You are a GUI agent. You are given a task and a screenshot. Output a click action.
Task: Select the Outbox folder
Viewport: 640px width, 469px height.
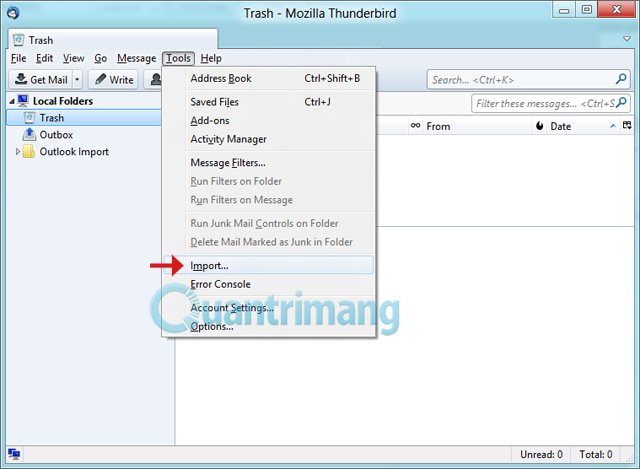pos(56,135)
